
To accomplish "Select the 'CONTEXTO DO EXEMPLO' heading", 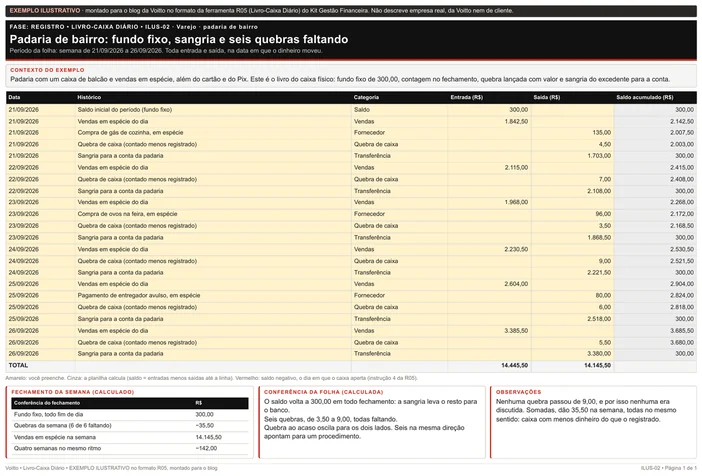I will click(47, 70).
